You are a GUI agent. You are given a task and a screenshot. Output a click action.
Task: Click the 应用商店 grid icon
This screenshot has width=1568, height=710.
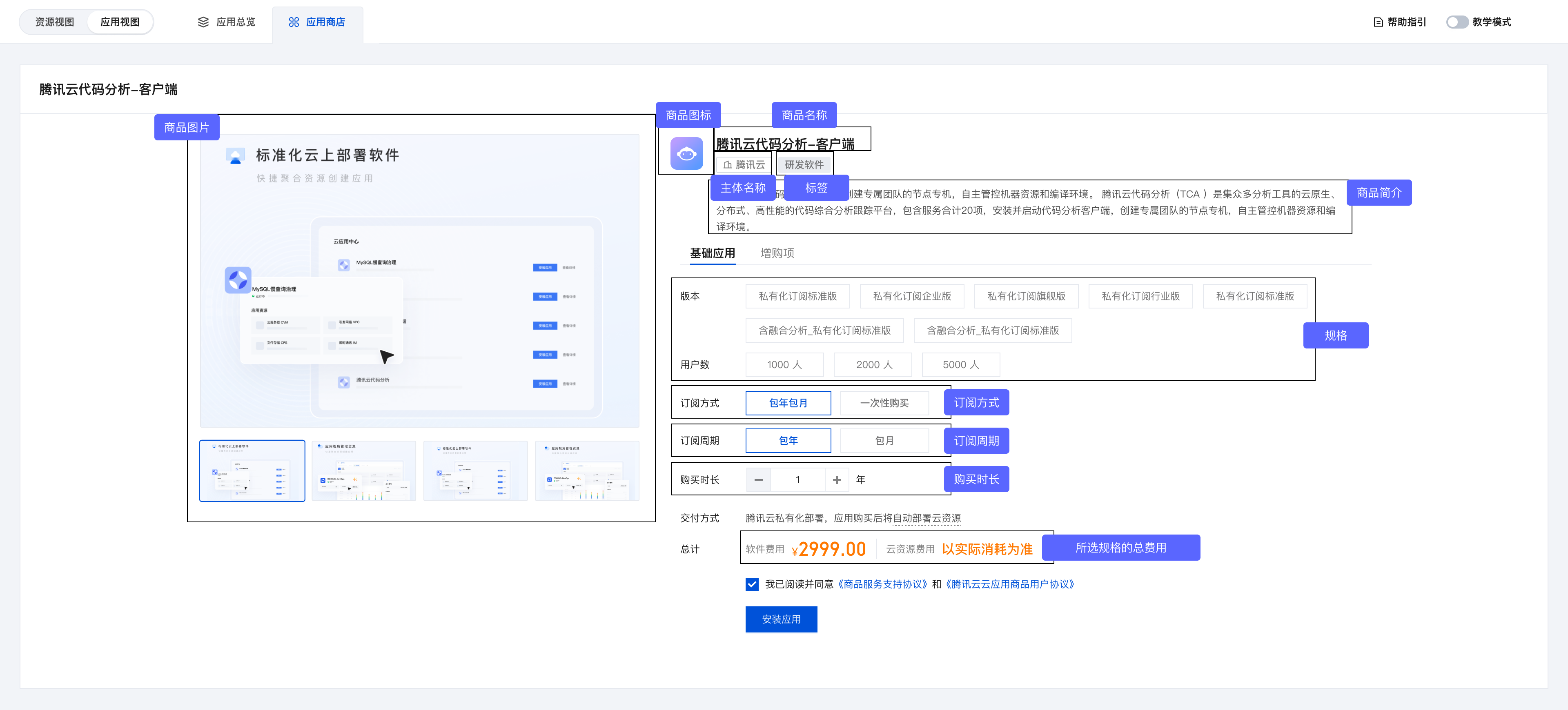tap(294, 22)
